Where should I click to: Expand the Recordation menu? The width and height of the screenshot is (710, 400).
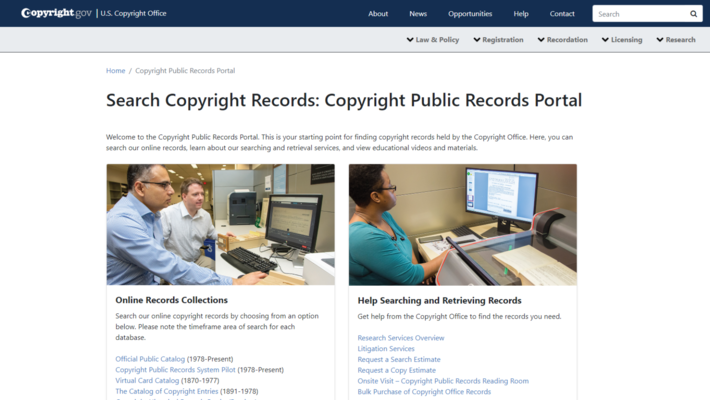563,40
